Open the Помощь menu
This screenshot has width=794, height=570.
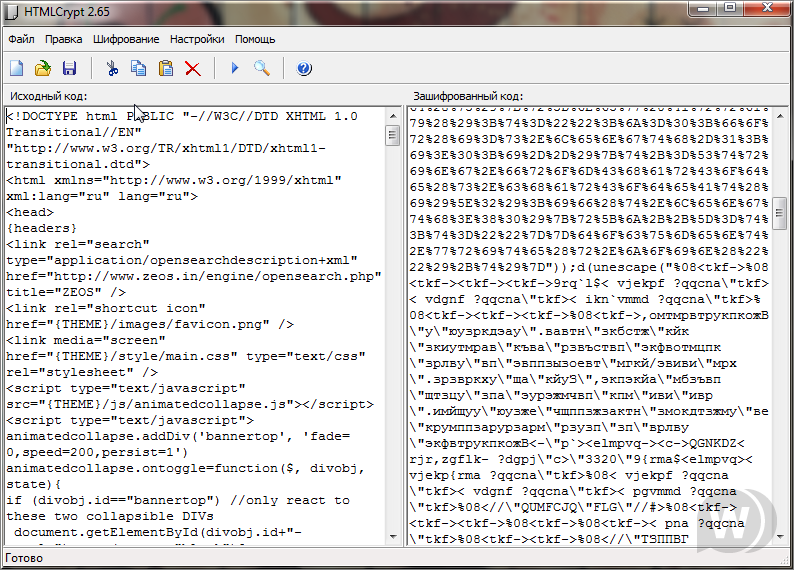(255, 39)
